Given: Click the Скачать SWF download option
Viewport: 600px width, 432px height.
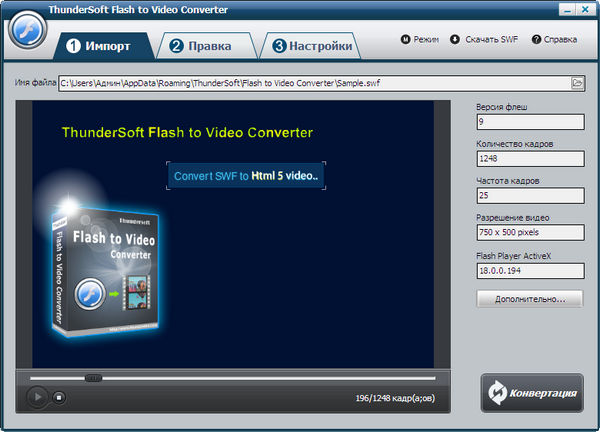Looking at the screenshot, I should tap(483, 40).
